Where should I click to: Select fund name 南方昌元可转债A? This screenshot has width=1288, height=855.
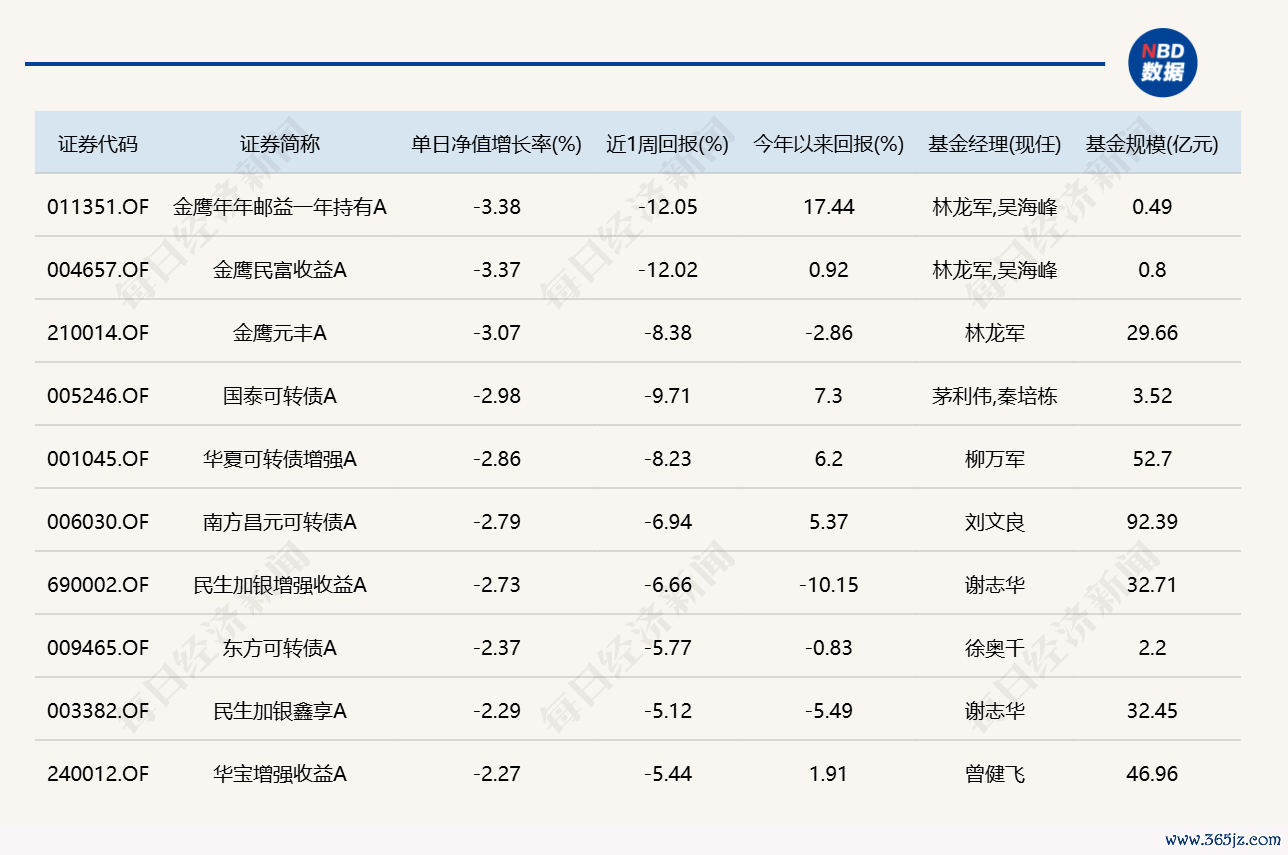click(x=280, y=522)
